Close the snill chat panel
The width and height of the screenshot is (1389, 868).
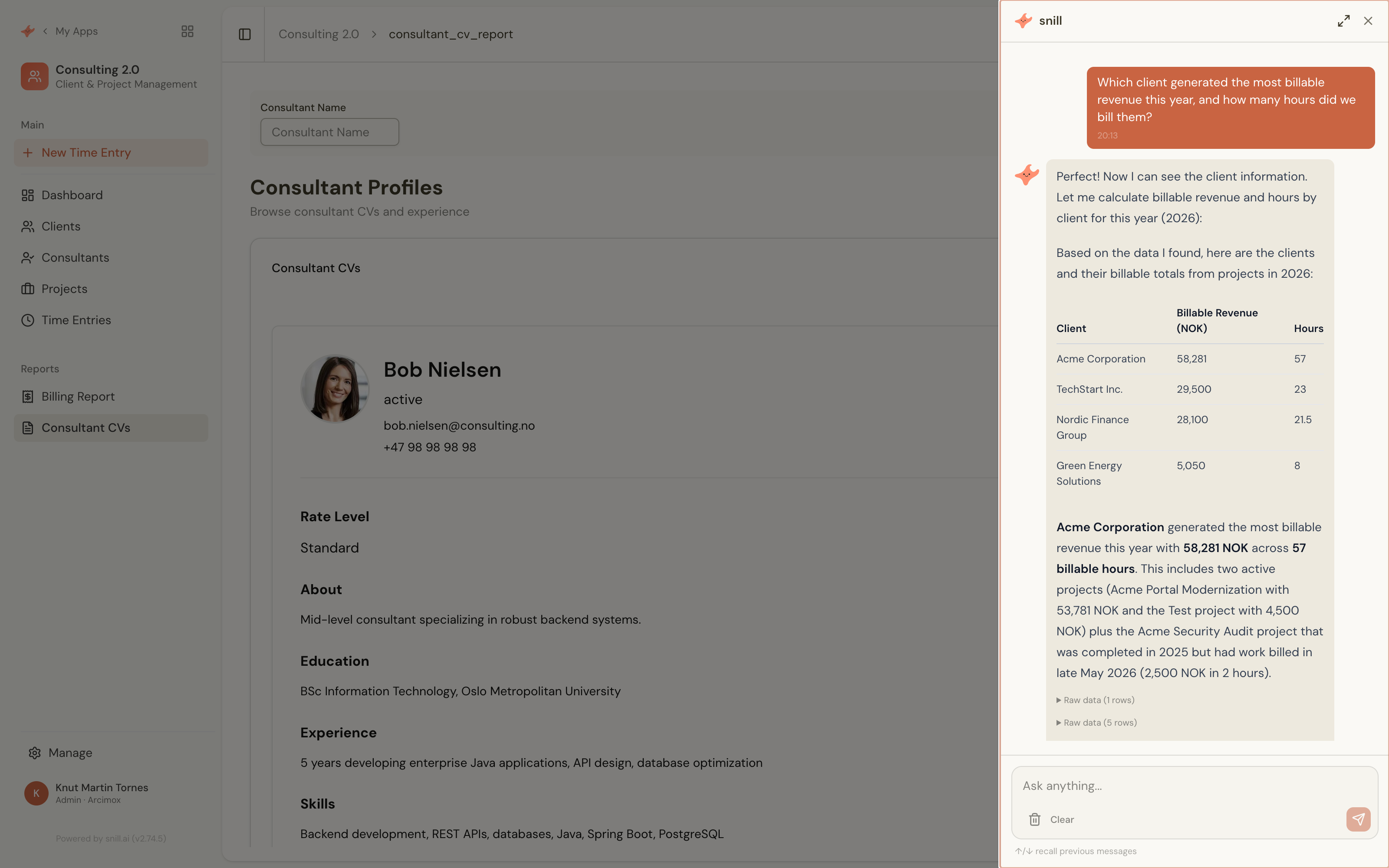tap(1368, 21)
